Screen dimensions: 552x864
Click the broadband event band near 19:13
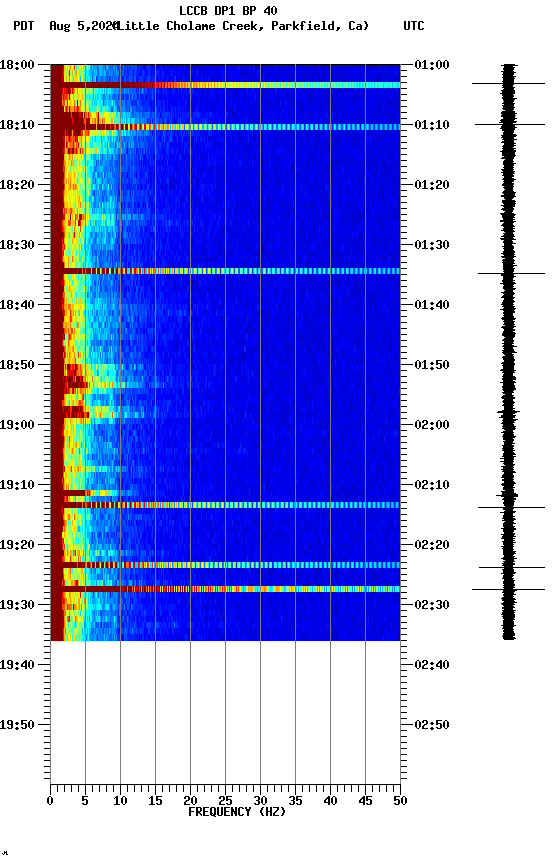click(225, 505)
